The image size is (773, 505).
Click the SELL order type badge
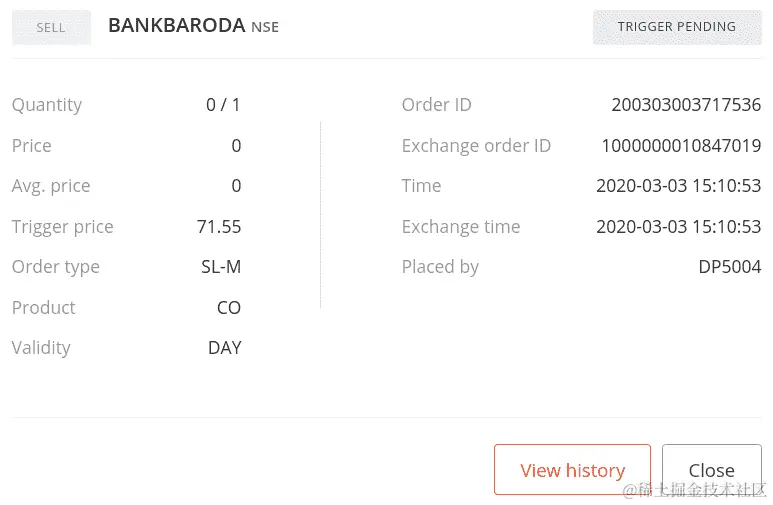point(51,27)
